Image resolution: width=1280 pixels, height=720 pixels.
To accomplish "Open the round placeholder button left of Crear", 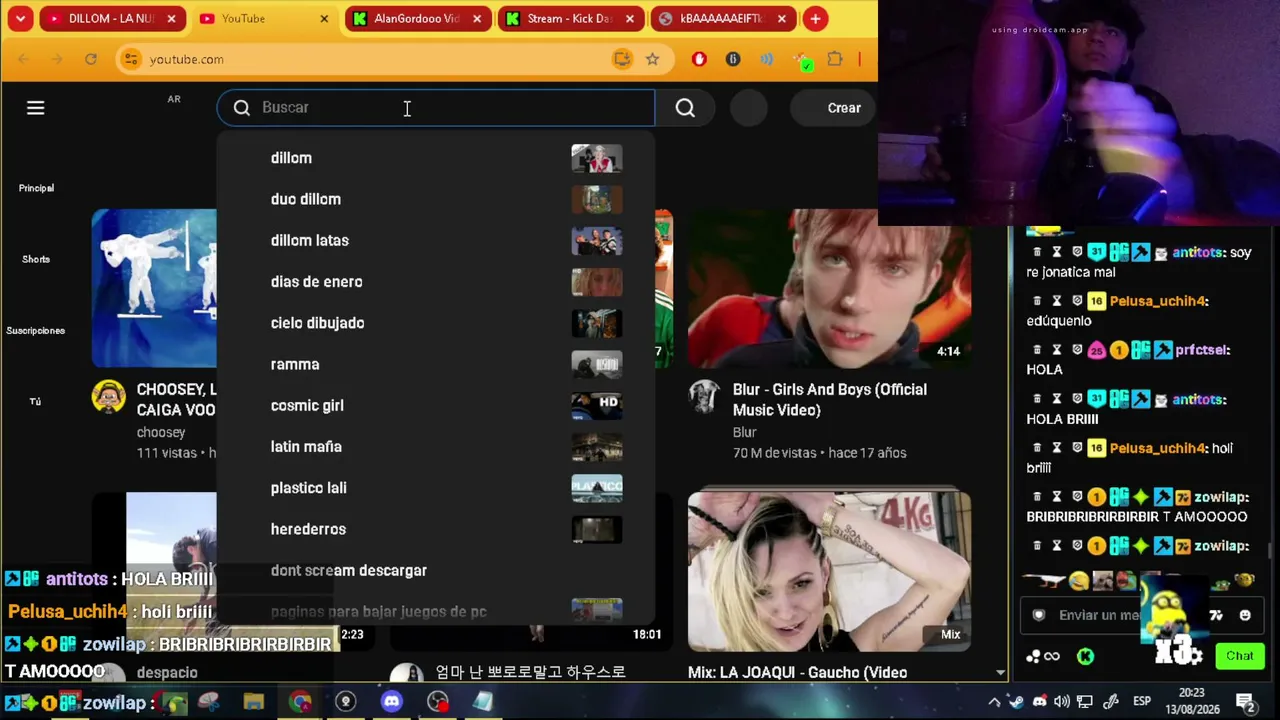I will (x=749, y=108).
